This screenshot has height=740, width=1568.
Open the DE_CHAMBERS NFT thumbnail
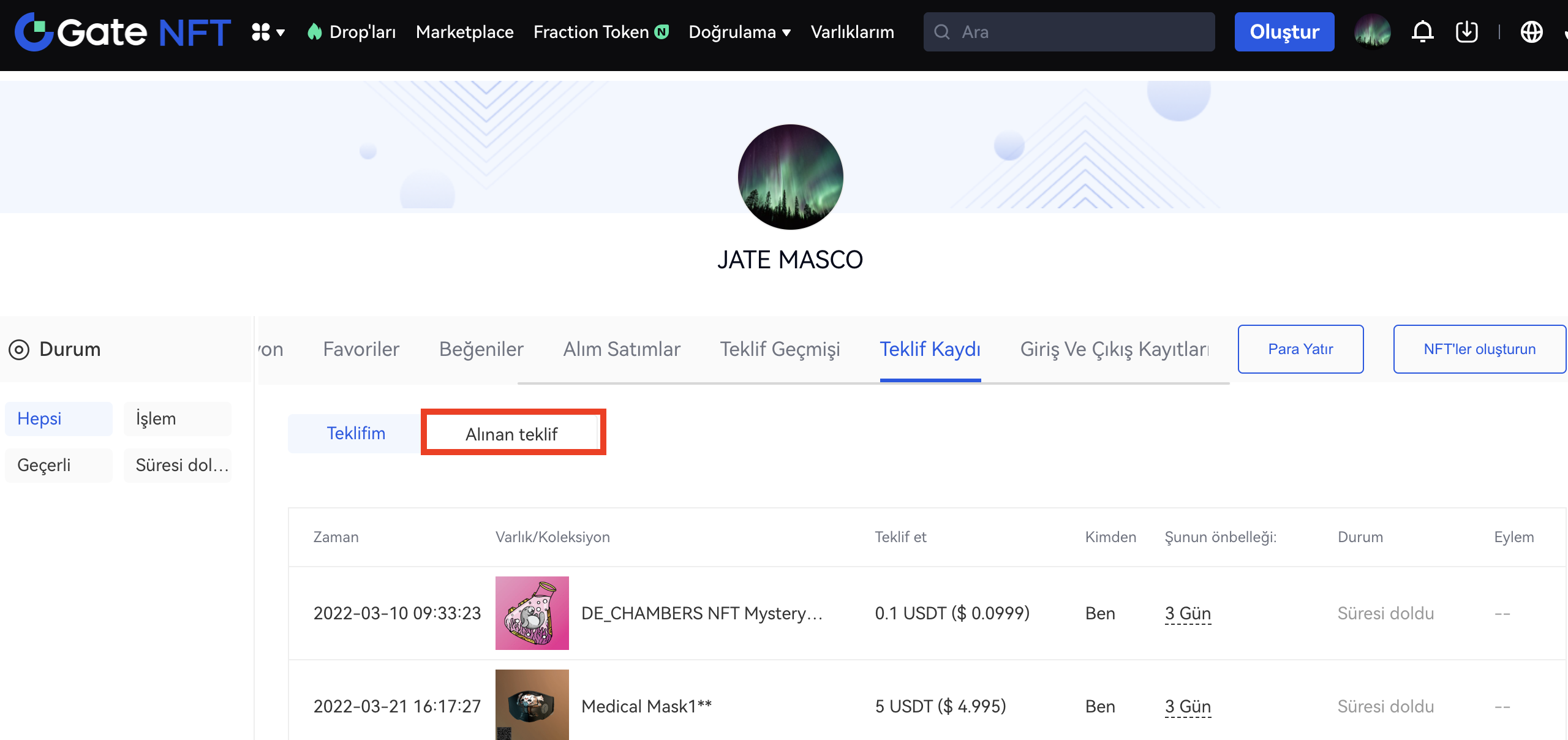(532, 613)
